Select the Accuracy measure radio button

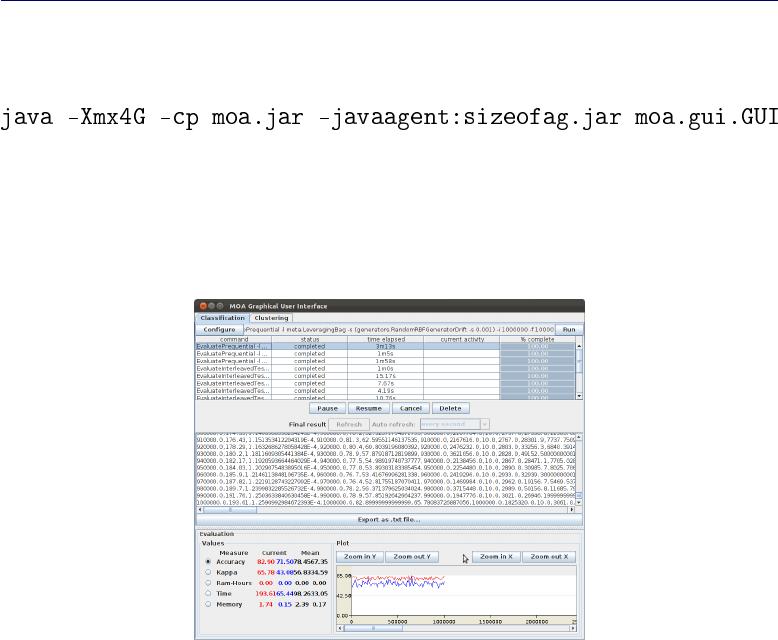tap(208, 562)
